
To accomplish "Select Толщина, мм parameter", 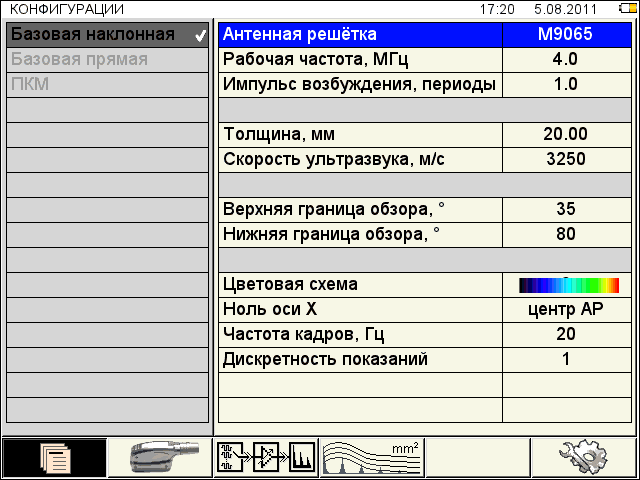I will (x=360, y=135).
